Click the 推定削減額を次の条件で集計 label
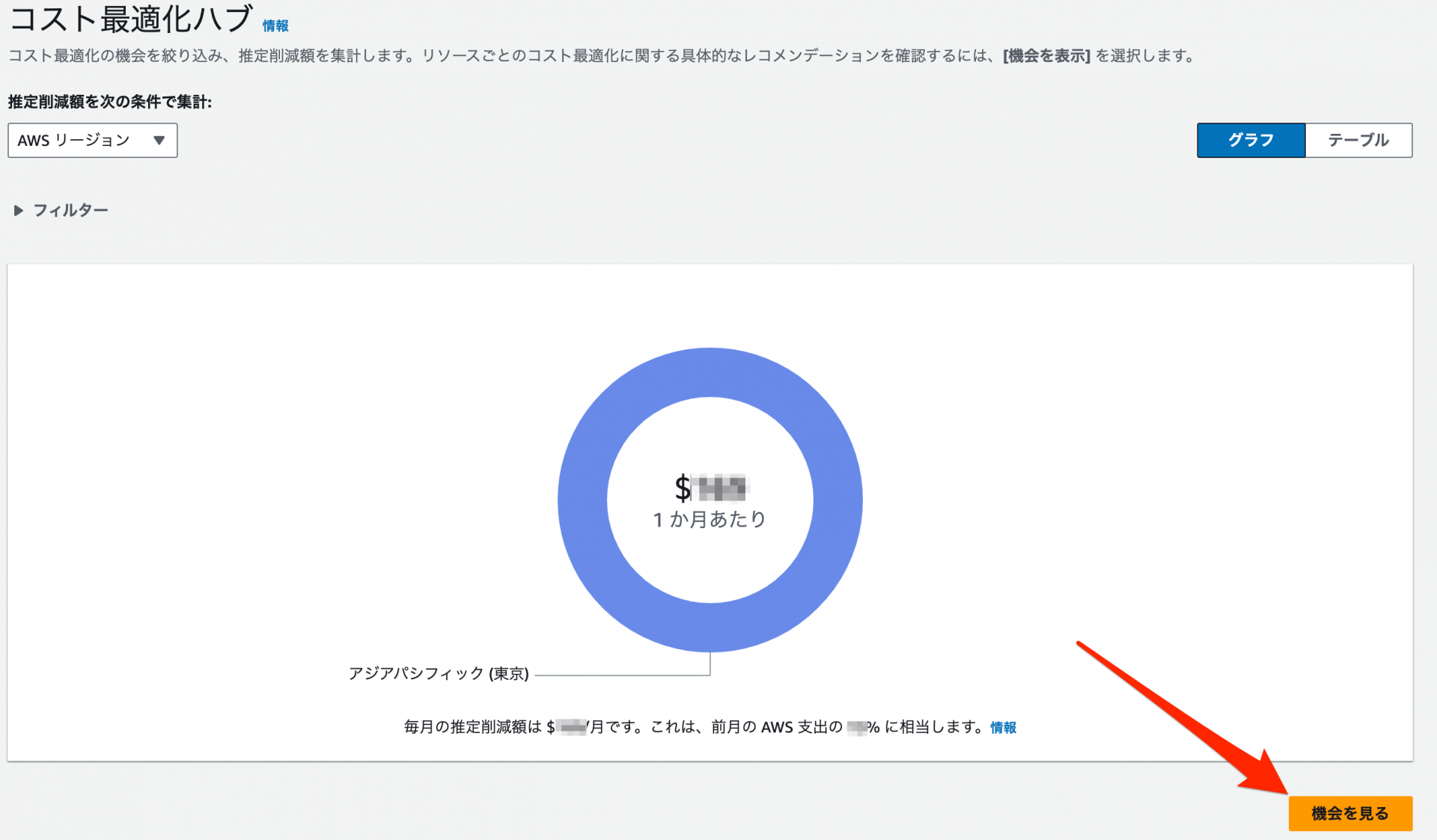The image size is (1437, 840). click(109, 103)
